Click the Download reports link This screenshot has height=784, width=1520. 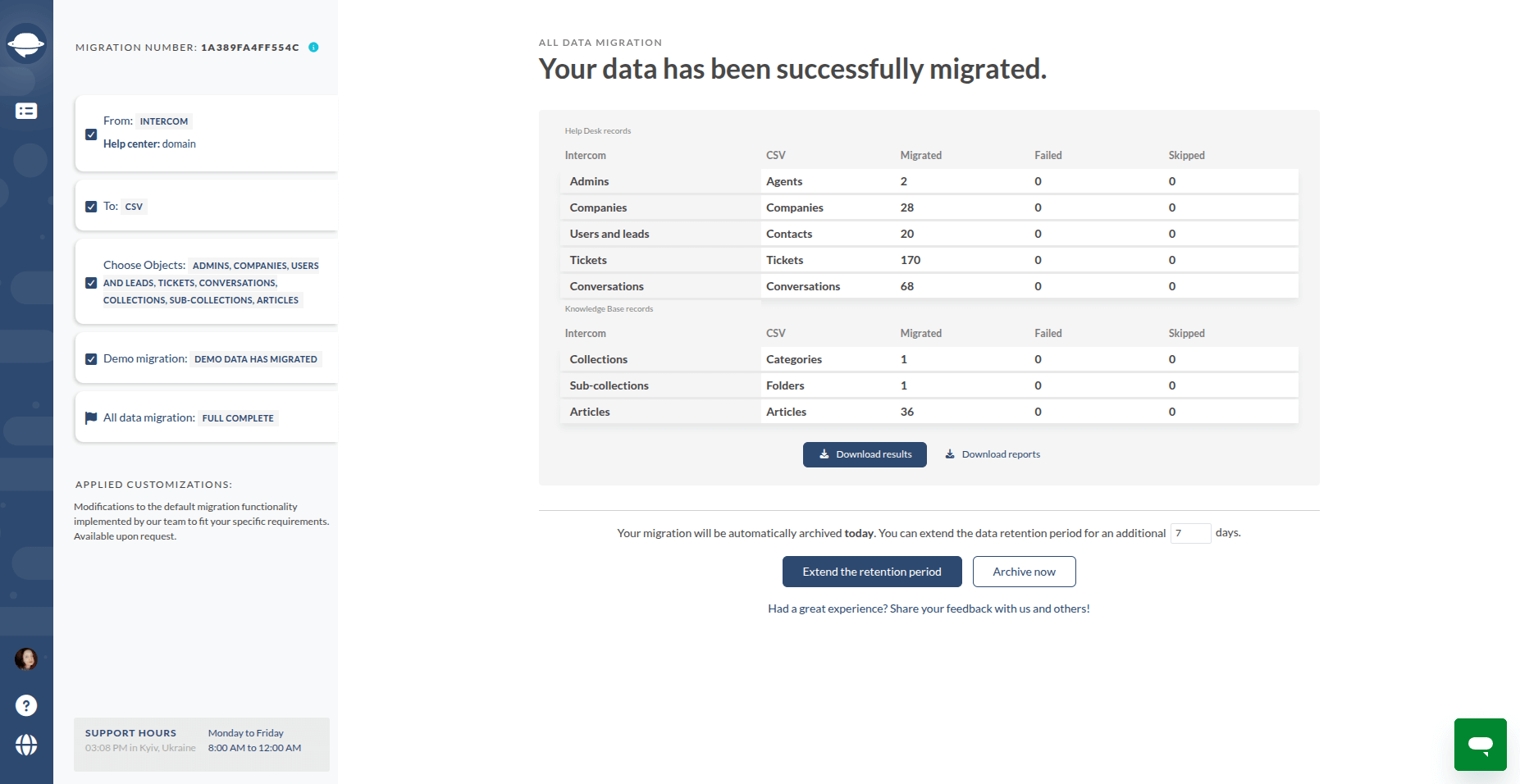(x=1001, y=454)
